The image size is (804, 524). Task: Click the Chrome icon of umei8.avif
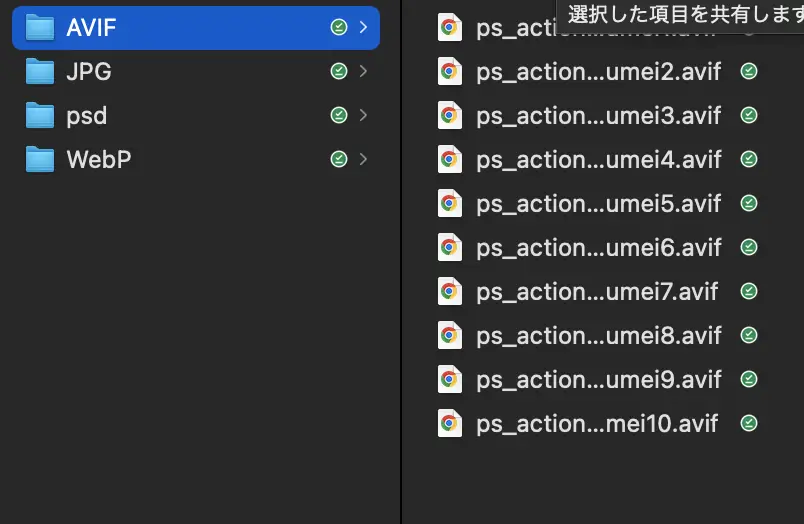click(x=450, y=335)
